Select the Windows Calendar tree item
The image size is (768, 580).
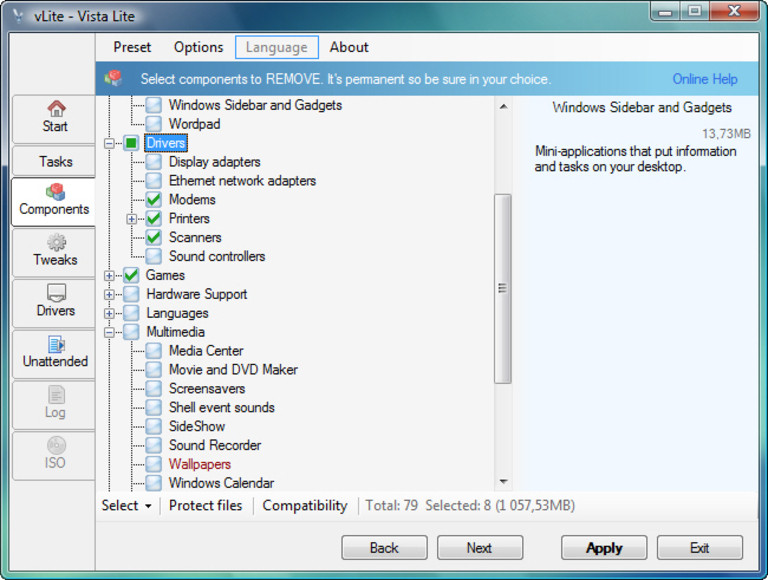tap(221, 483)
